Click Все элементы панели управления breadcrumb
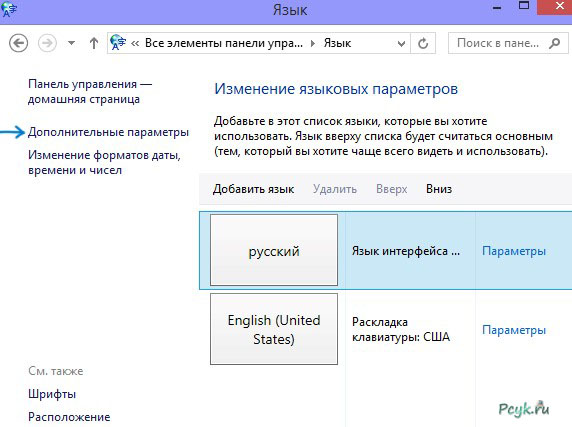The height and width of the screenshot is (427, 572). coord(224,43)
